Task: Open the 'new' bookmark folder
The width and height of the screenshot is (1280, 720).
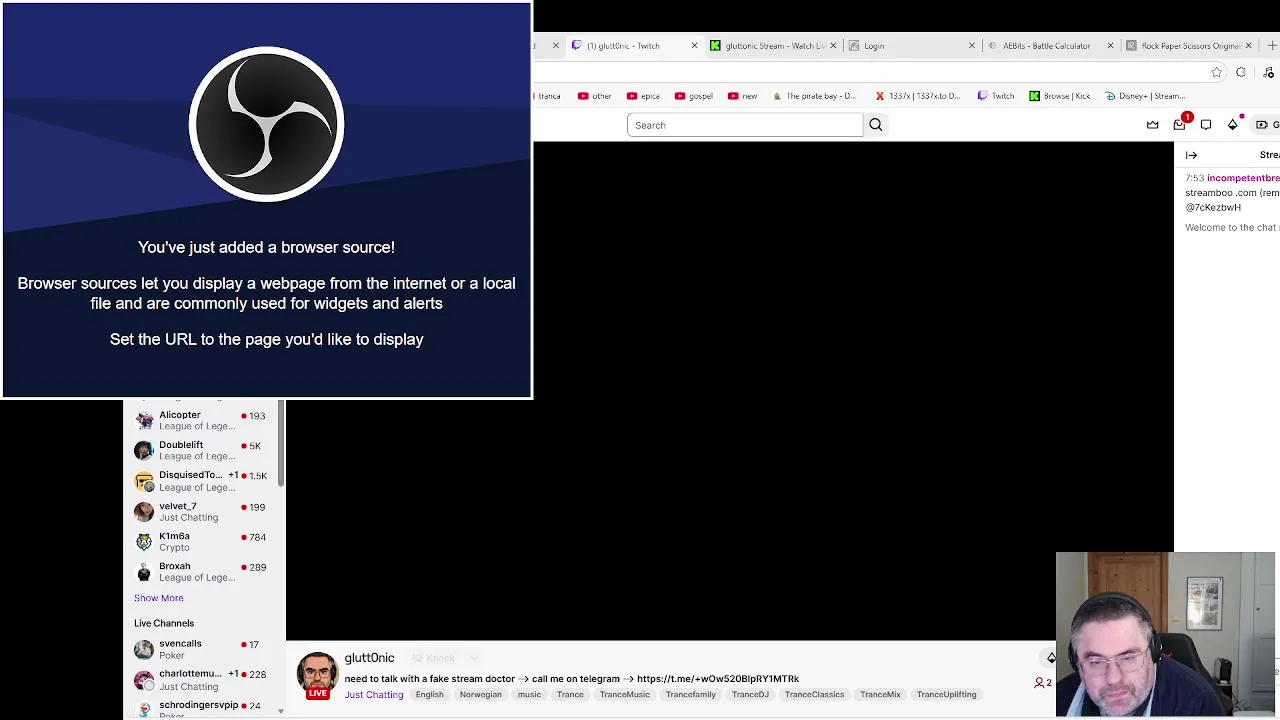Action: (743, 96)
